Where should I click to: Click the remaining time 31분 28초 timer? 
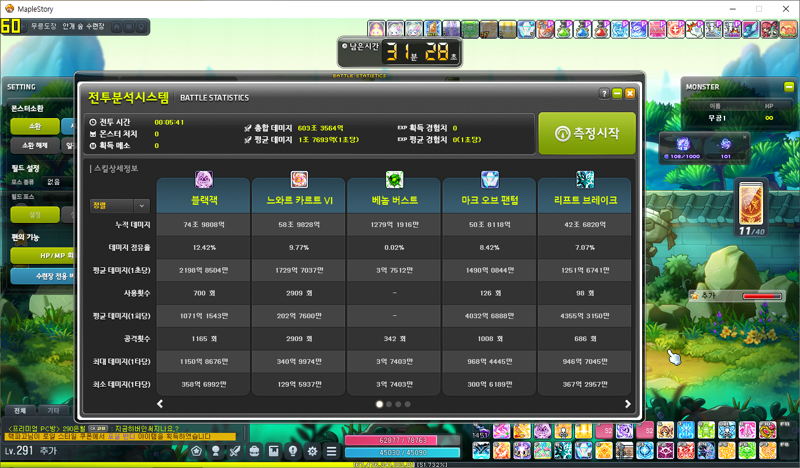click(400, 52)
